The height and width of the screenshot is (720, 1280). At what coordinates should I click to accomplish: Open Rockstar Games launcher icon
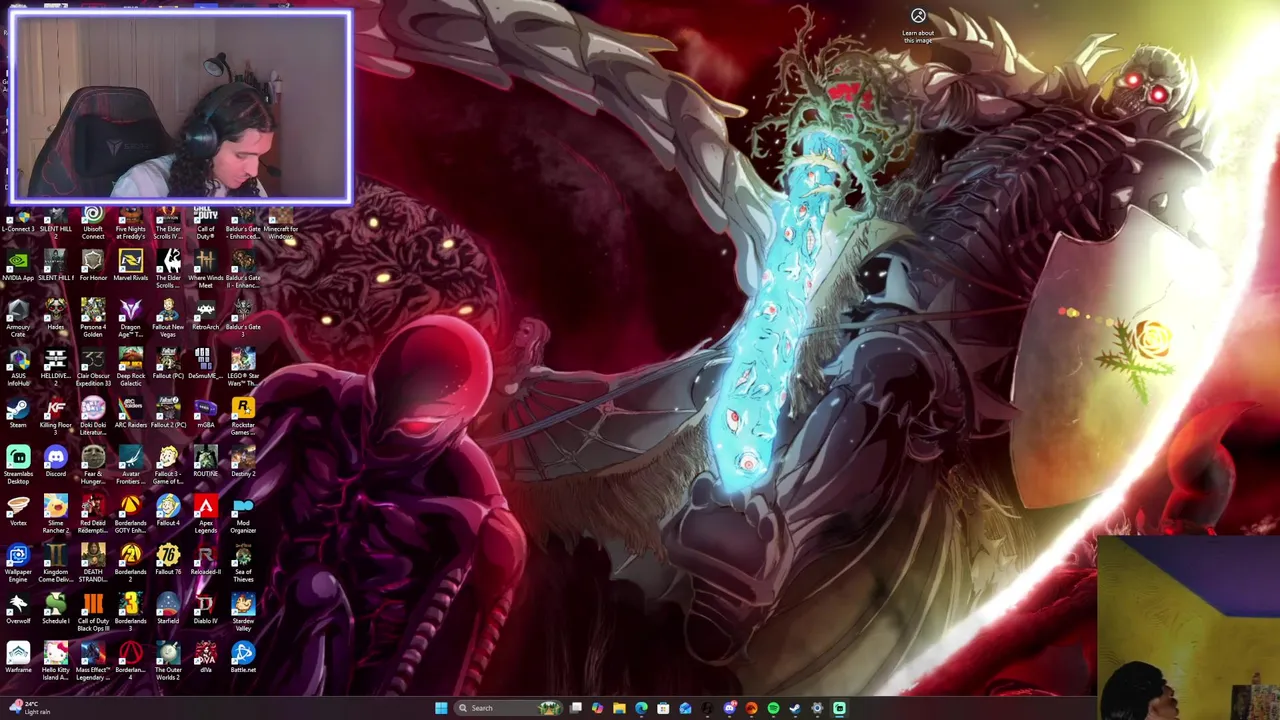pyautogui.click(x=243, y=417)
